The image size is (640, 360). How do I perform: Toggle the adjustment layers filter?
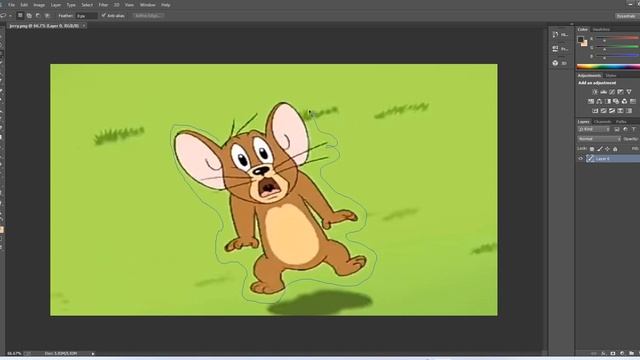(625, 129)
